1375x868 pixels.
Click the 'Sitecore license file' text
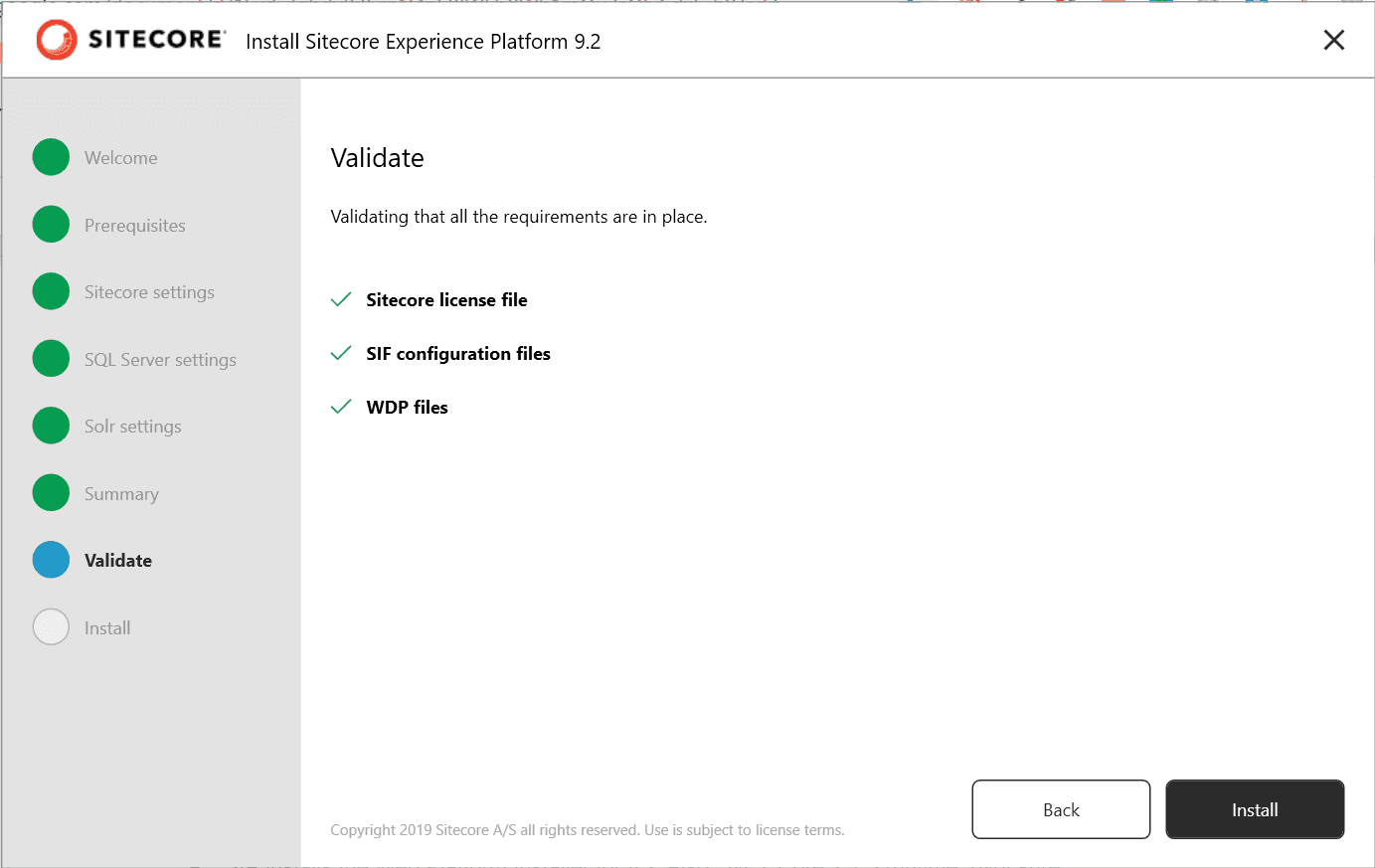(x=446, y=300)
